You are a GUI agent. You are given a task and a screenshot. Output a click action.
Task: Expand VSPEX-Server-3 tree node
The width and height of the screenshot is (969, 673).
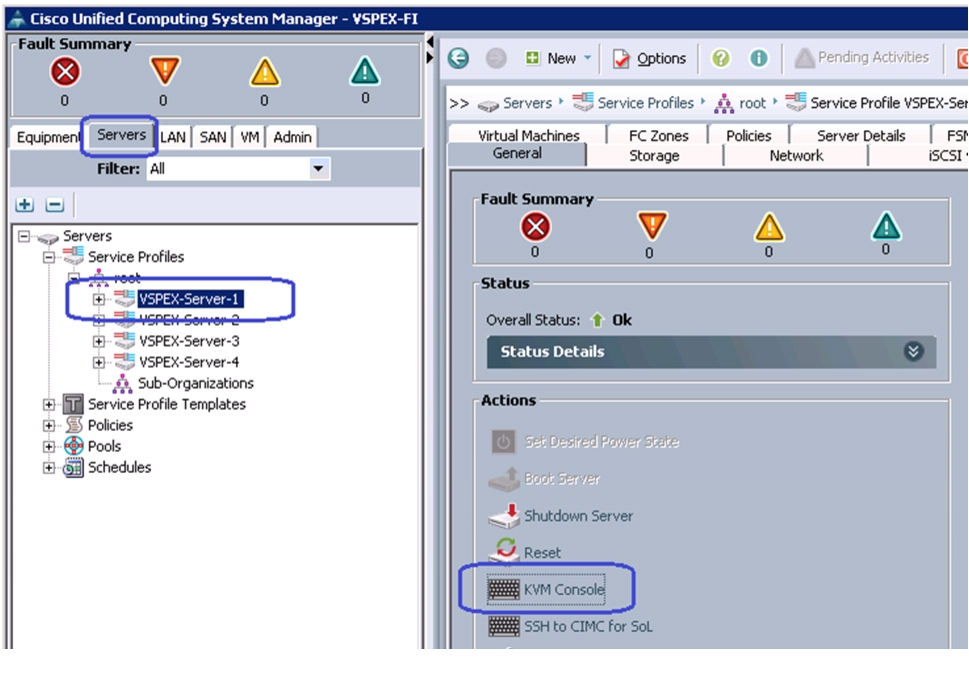pos(98,341)
